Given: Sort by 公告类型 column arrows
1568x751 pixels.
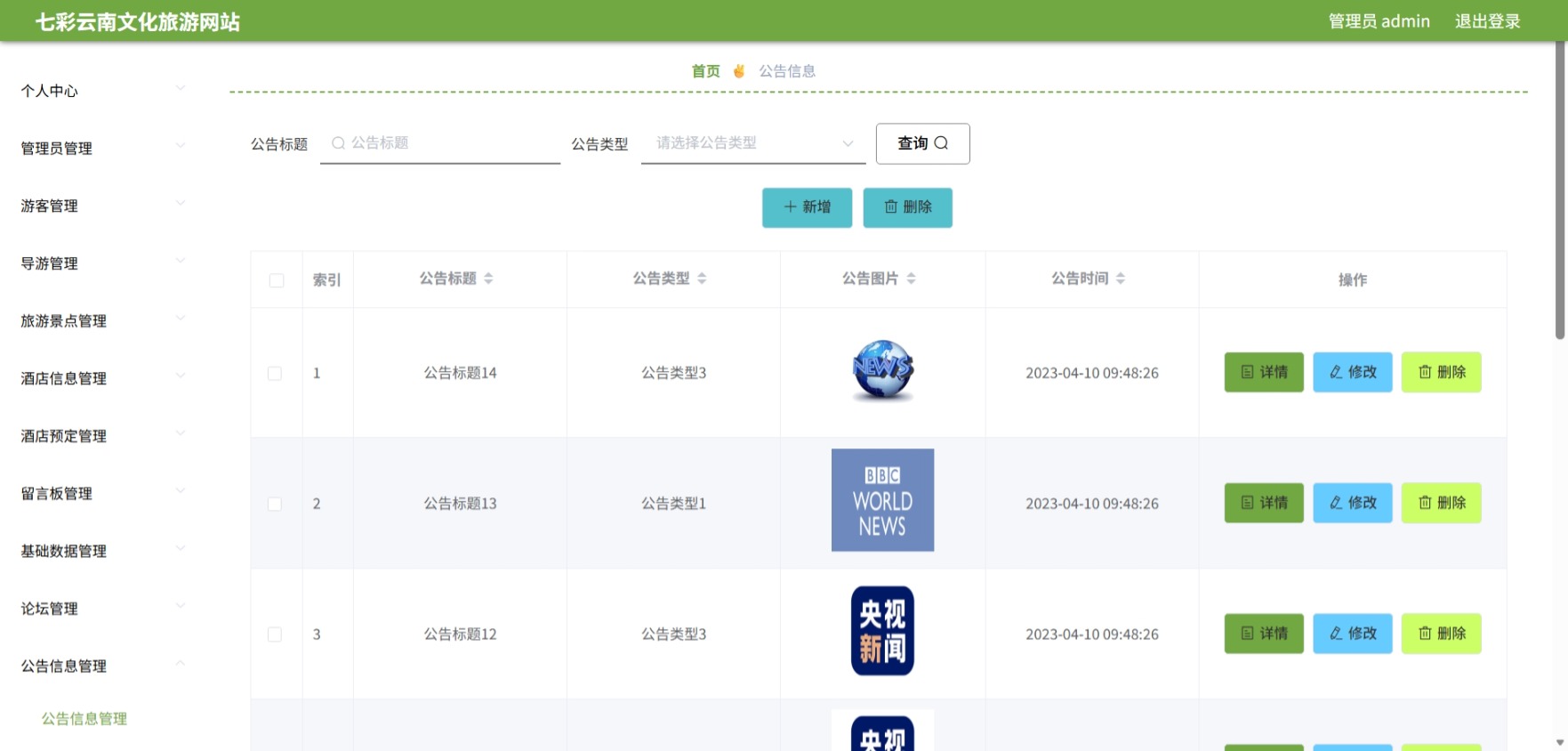Looking at the screenshot, I should point(702,279).
